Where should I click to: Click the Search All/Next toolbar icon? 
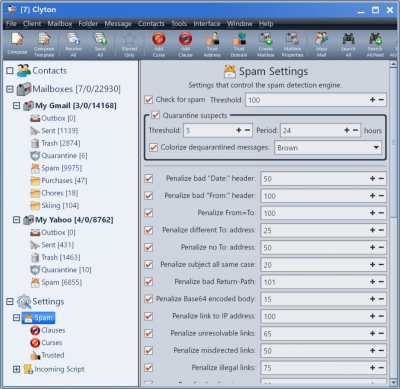point(375,44)
